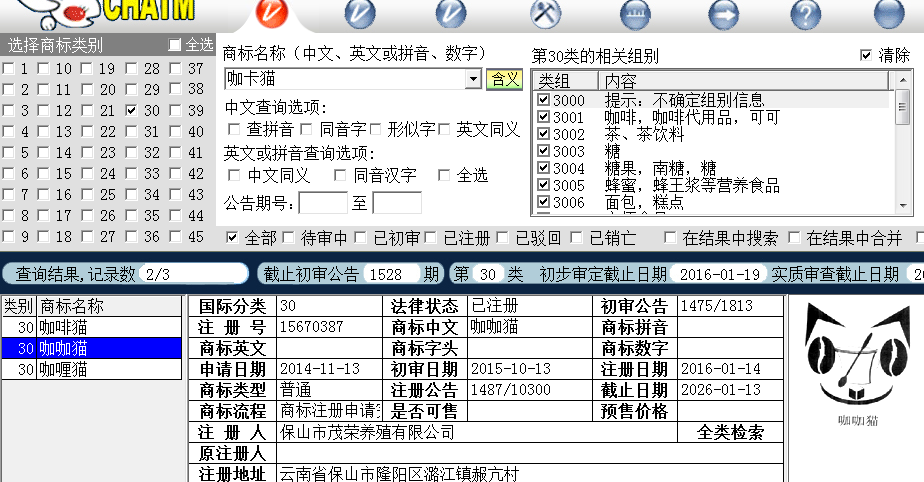Check the 已初审 status filter

[361, 237]
